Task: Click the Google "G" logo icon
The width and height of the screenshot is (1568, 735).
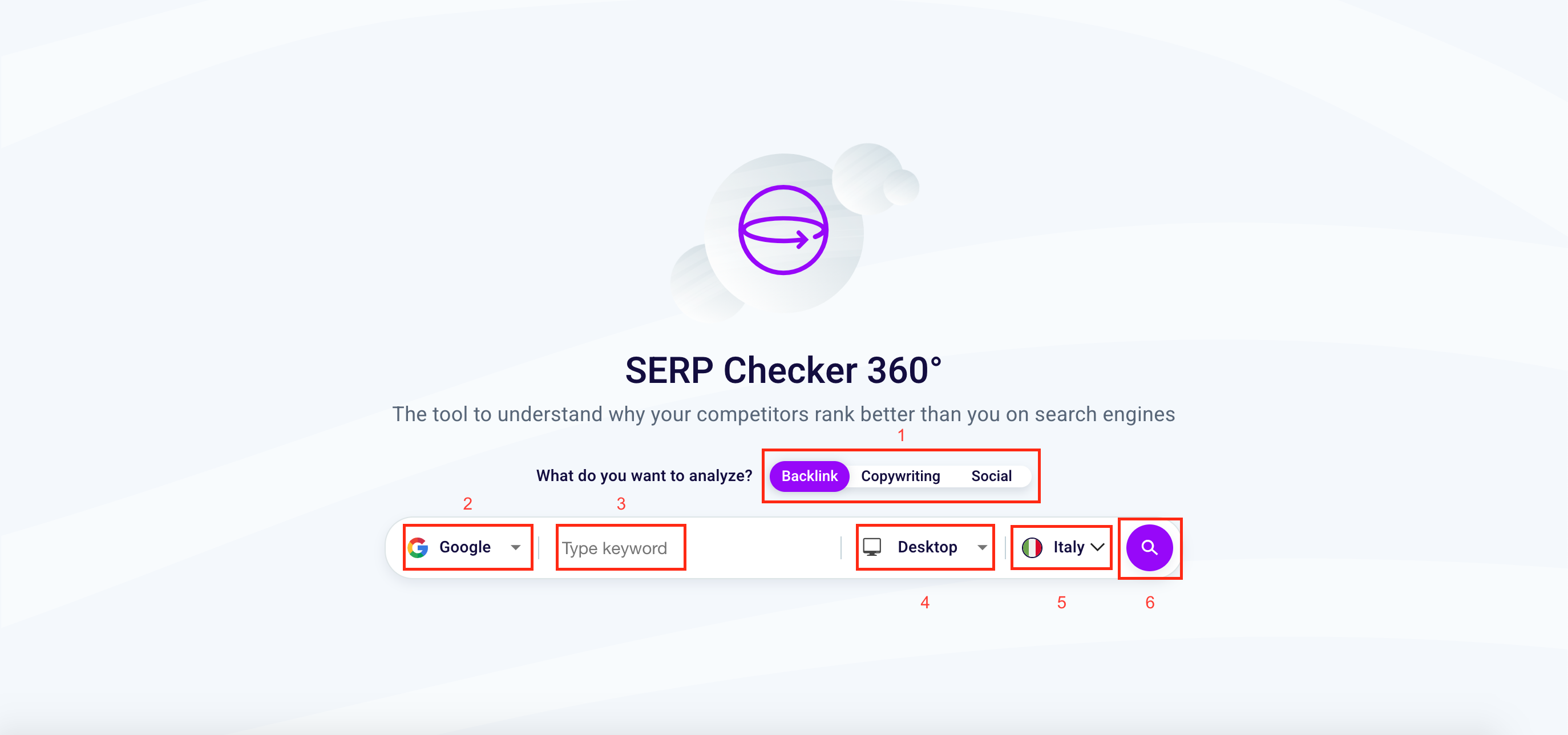Action: click(418, 547)
